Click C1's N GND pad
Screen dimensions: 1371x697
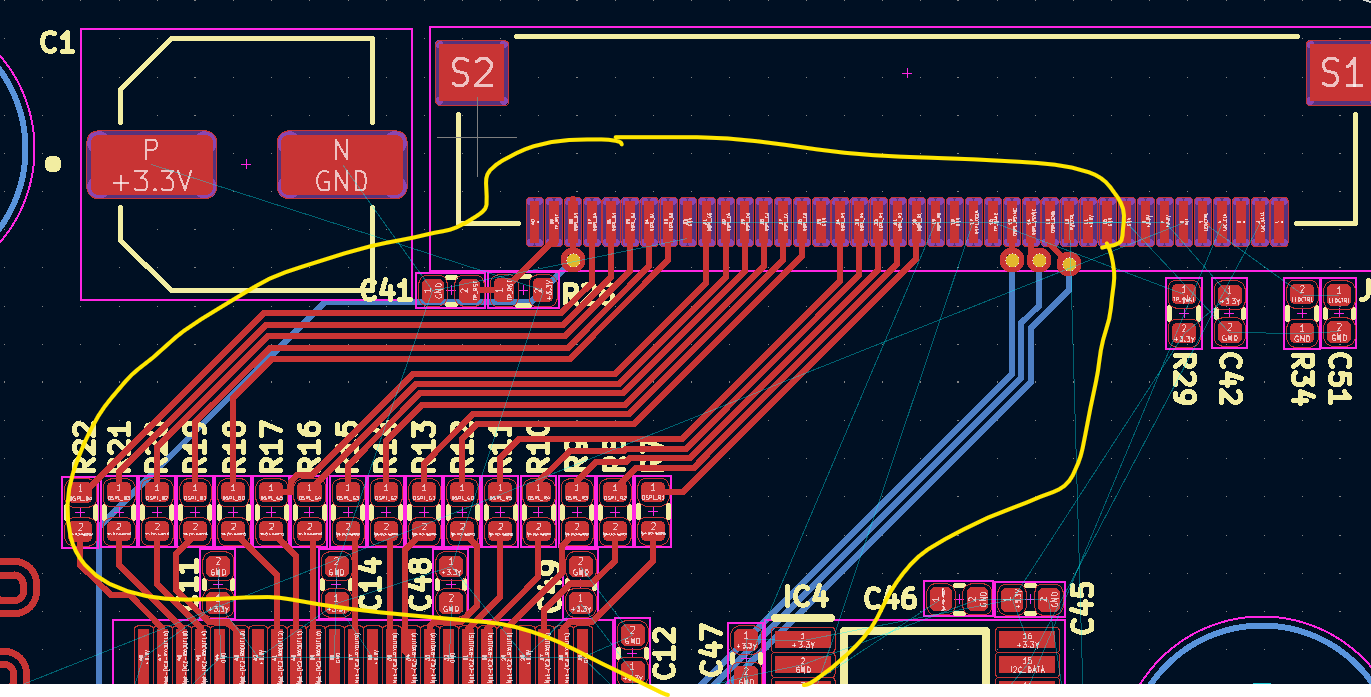342,165
